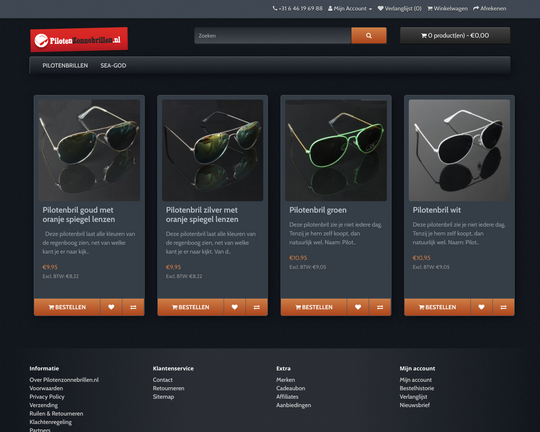
Task: Open the Mijn Account dropdown
Action: click(350, 9)
